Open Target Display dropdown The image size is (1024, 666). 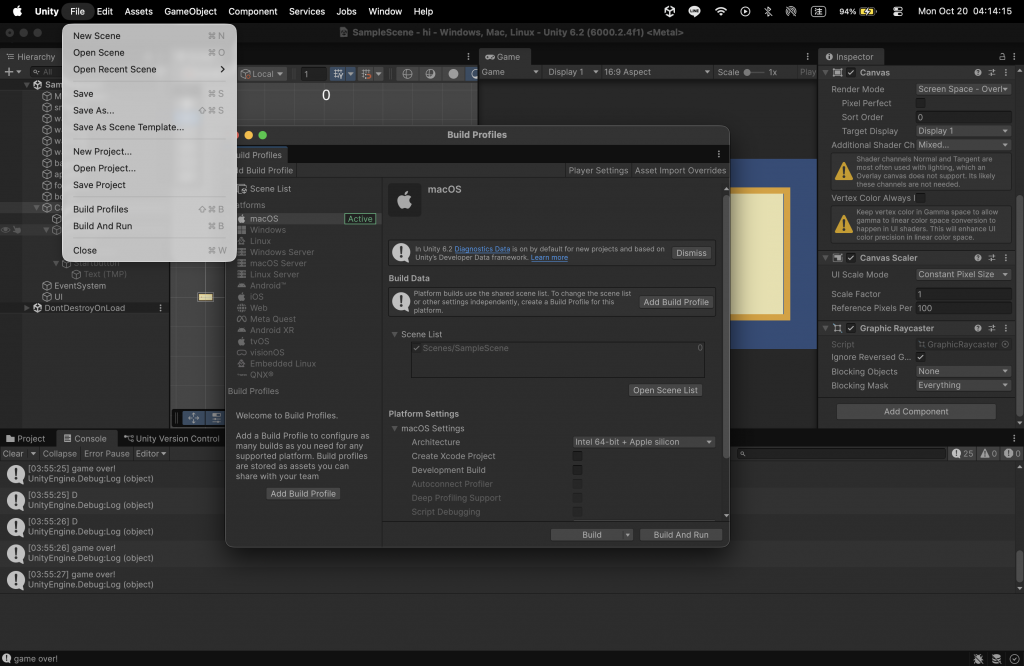[x=963, y=131]
